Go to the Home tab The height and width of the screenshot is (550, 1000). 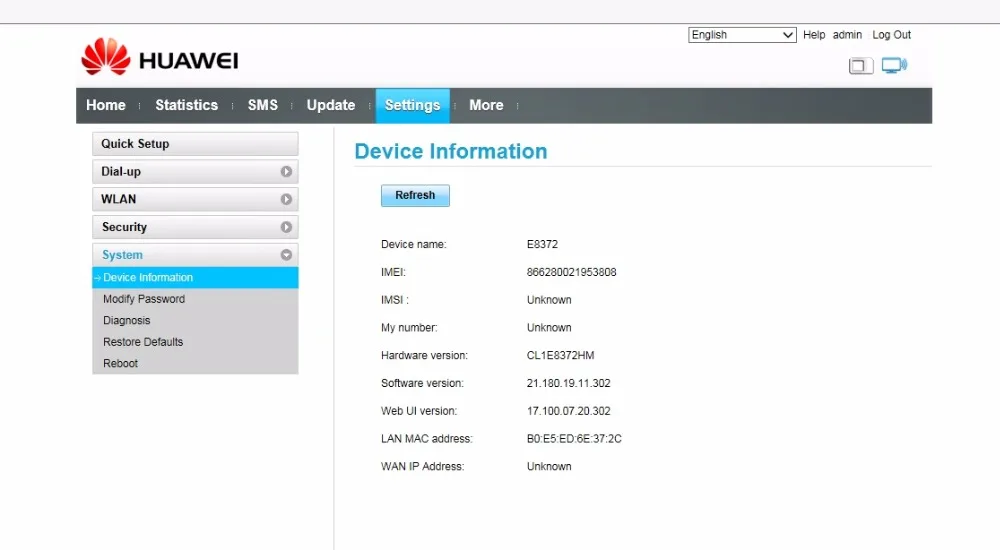[106, 105]
